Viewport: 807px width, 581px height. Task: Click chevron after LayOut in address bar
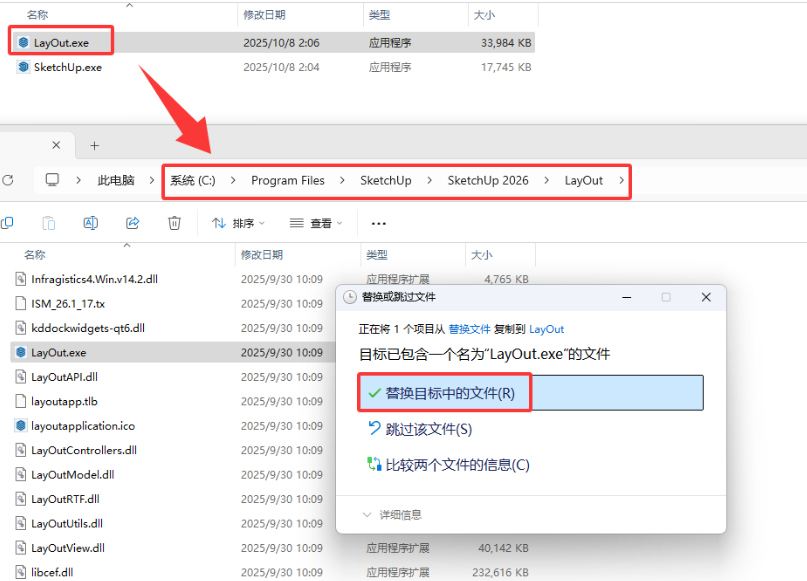[621, 181]
